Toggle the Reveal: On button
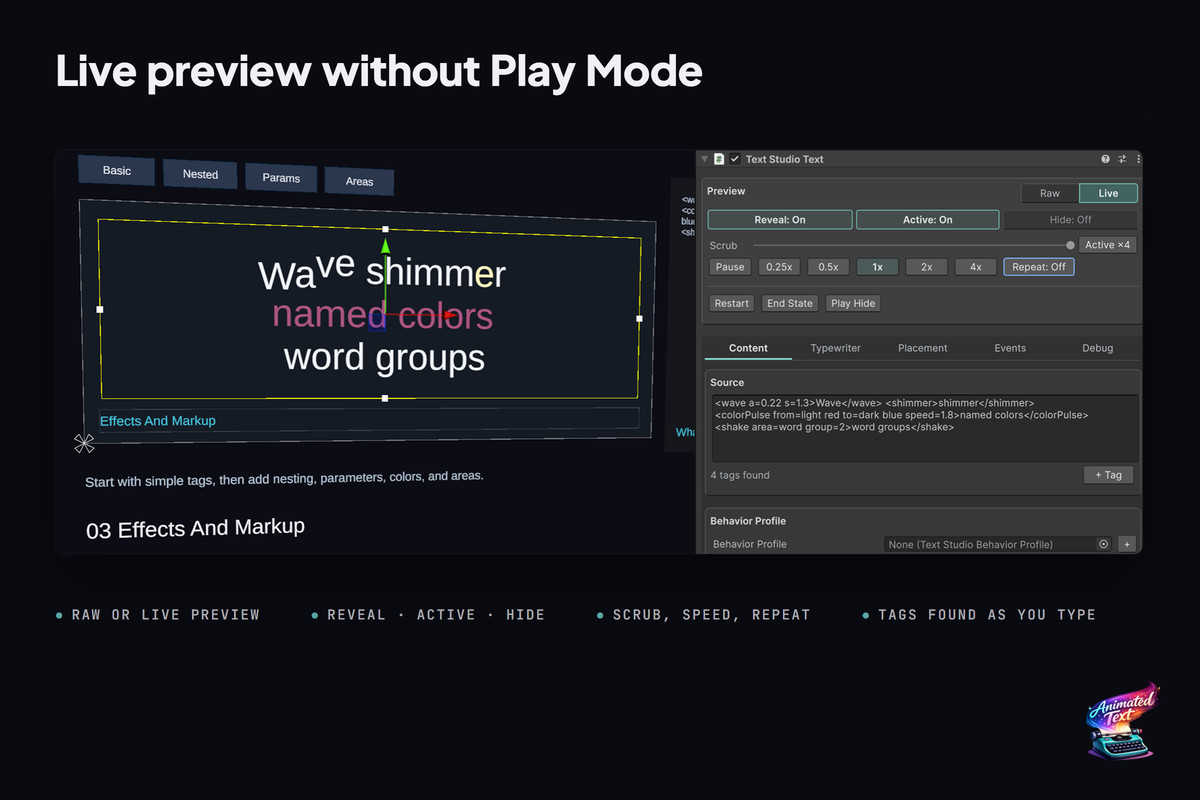The width and height of the screenshot is (1200, 800). (780, 220)
